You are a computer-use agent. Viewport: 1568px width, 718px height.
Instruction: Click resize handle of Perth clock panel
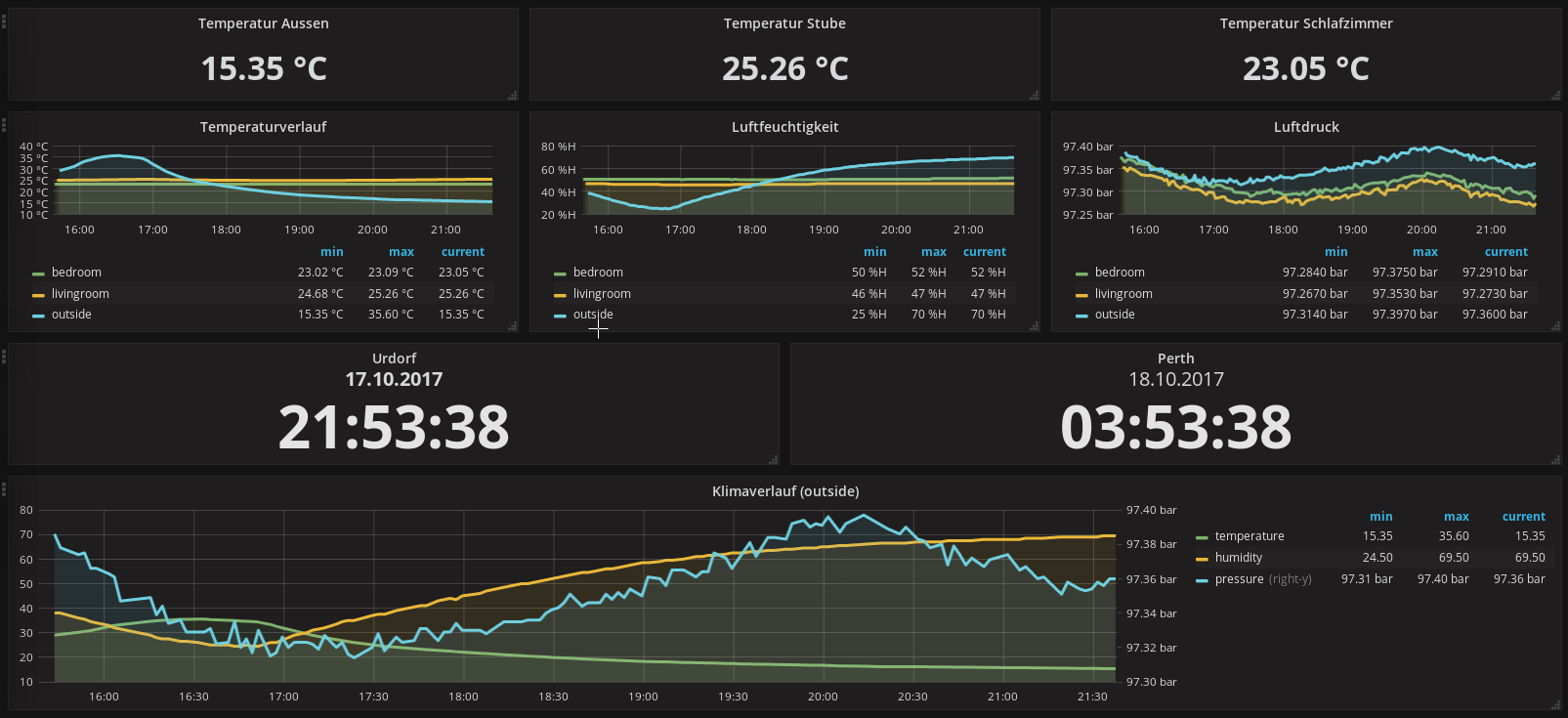click(1556, 460)
